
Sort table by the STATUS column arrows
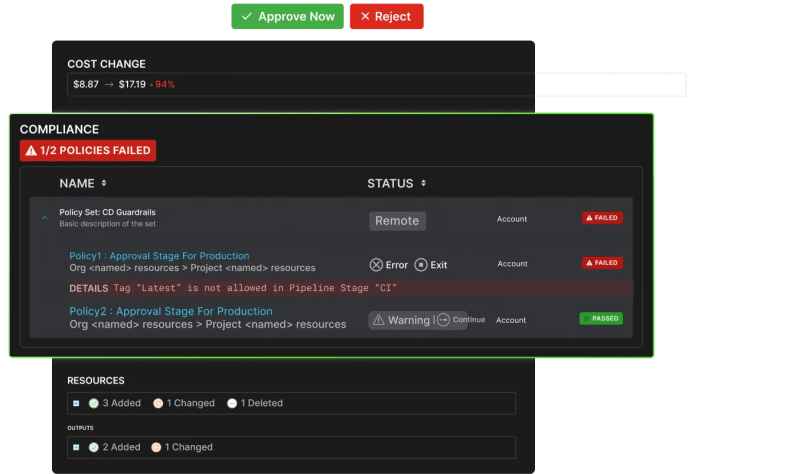click(423, 183)
